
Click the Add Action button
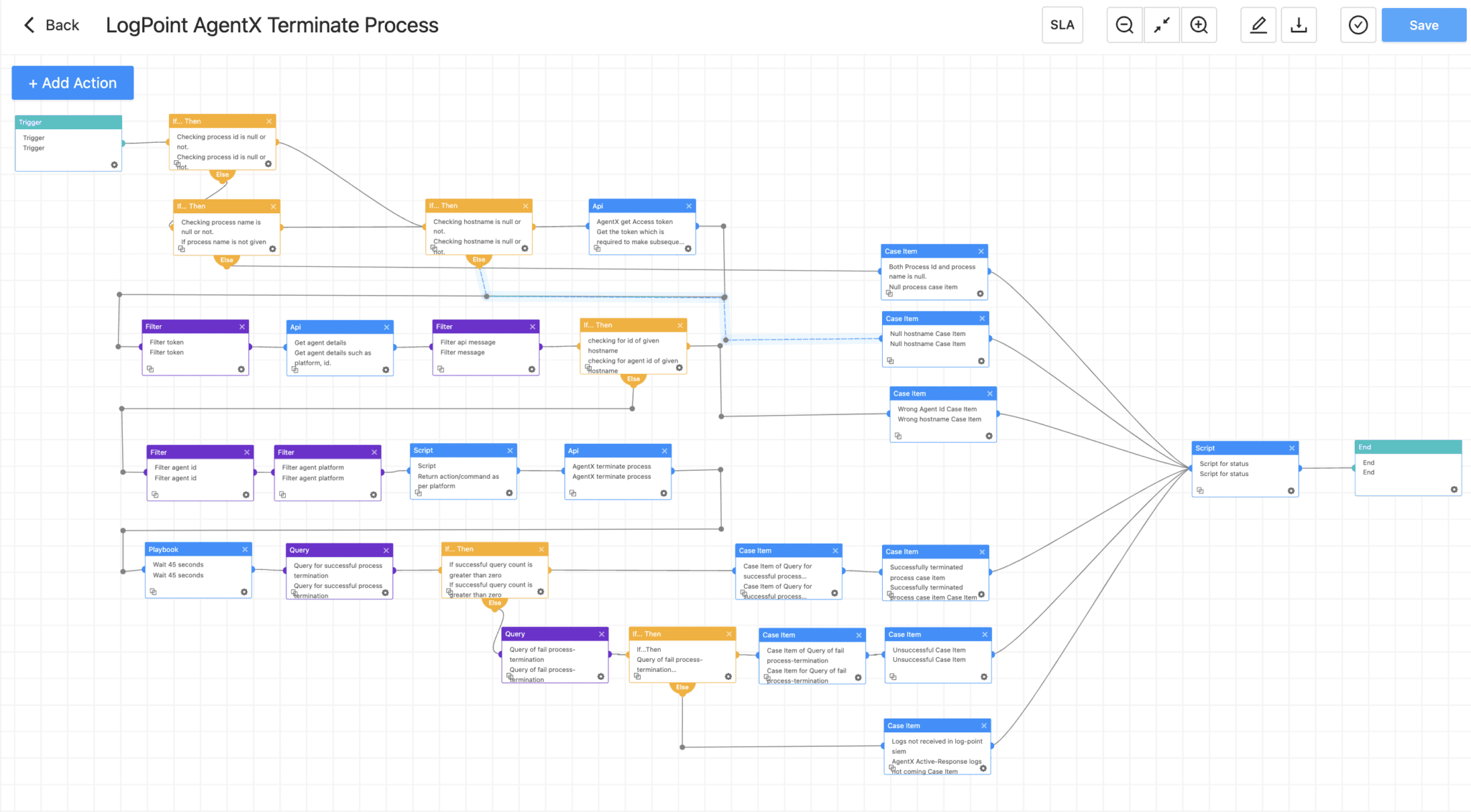tap(73, 83)
